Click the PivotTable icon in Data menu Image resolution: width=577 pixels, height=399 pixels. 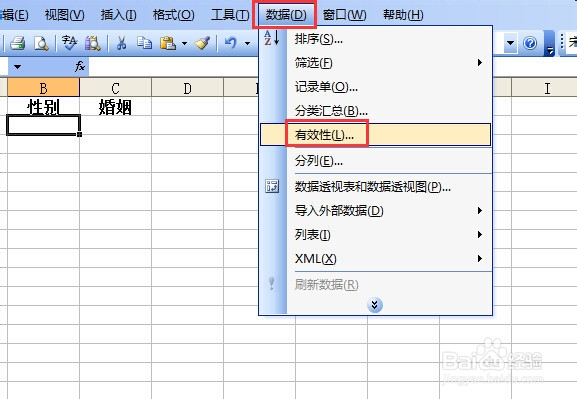pos(272,186)
